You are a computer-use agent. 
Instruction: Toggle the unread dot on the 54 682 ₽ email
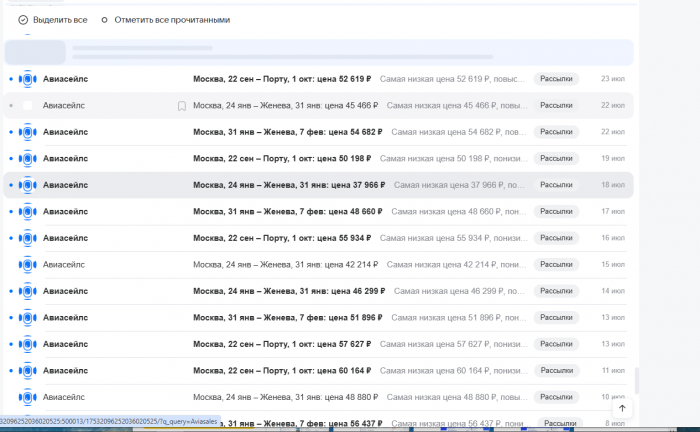point(10,132)
